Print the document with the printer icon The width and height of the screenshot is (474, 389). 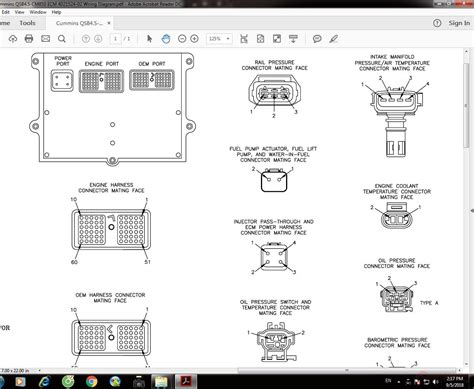click(29, 39)
